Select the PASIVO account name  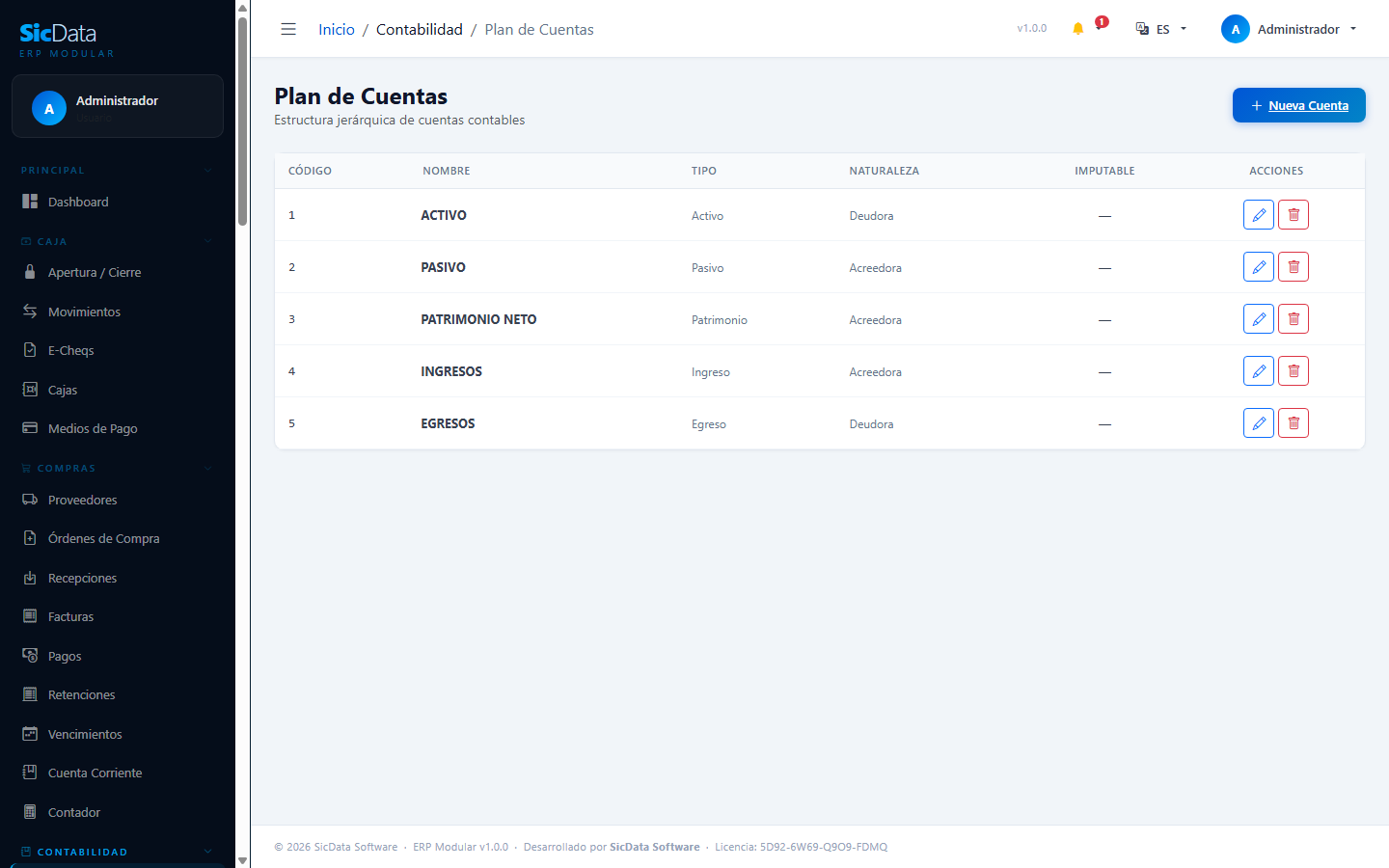(443, 267)
